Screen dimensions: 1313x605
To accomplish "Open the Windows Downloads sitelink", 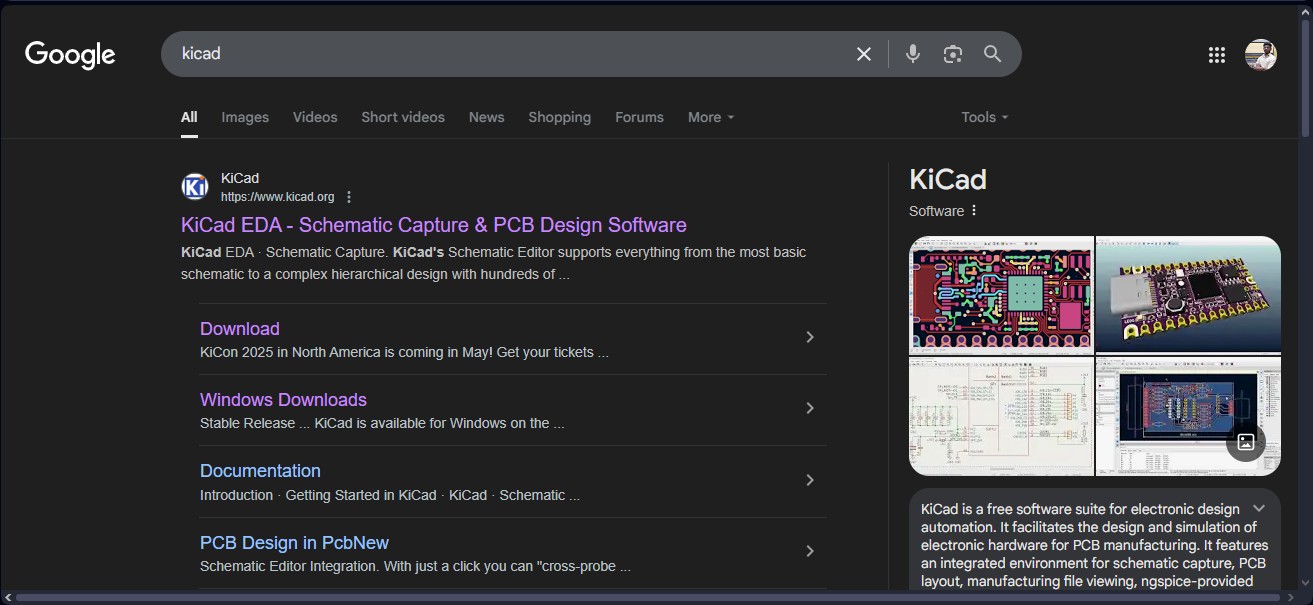I will click(283, 400).
